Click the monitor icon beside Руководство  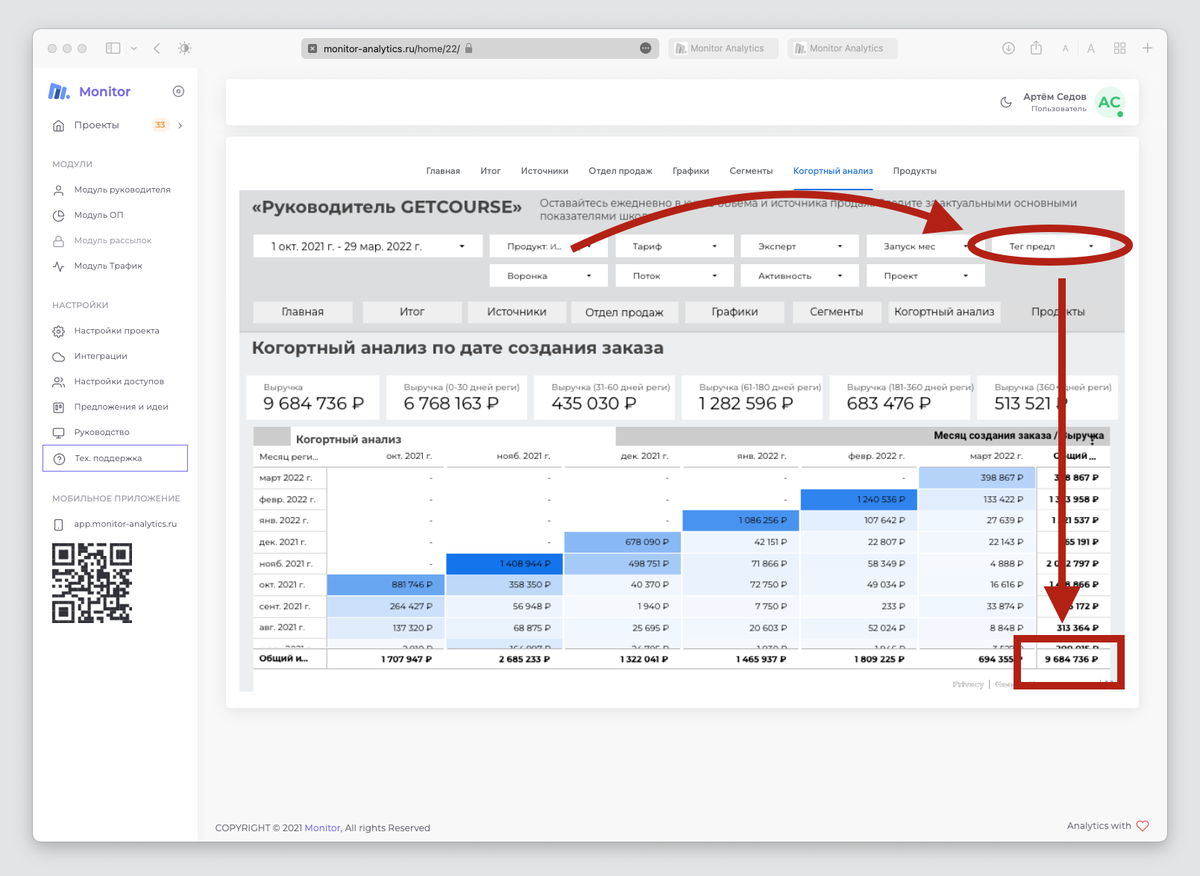59,432
